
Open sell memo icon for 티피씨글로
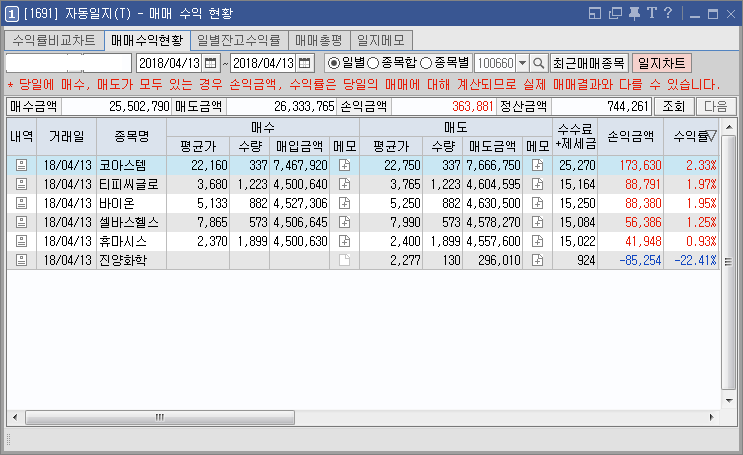[x=537, y=184]
